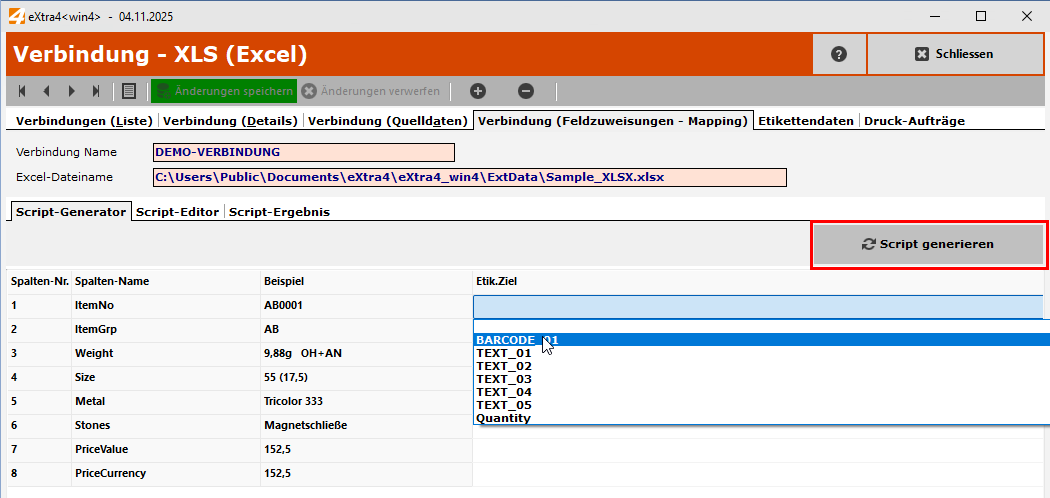Image resolution: width=1050 pixels, height=498 pixels.
Task: Go to first record navigation icon
Action: point(22,91)
